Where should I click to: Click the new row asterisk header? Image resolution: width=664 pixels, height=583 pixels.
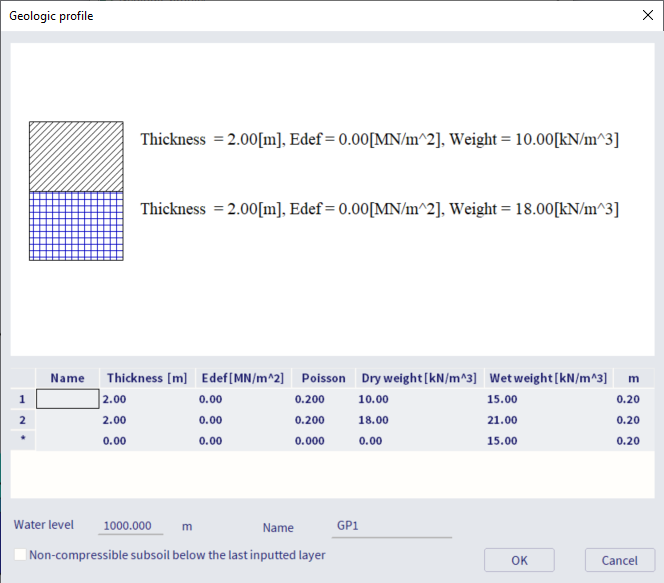pyautogui.click(x=22, y=441)
